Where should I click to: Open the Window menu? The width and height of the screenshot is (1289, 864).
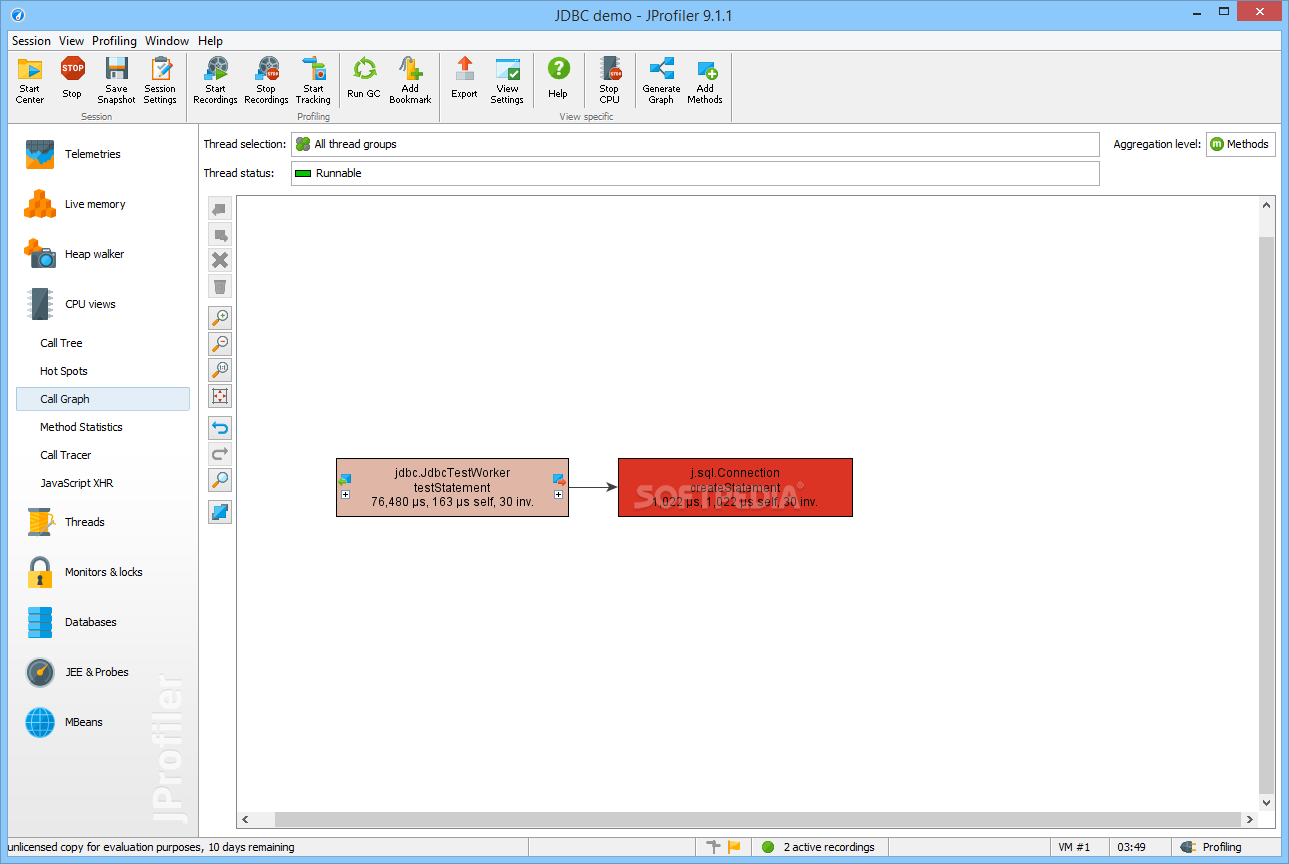[x=167, y=41]
